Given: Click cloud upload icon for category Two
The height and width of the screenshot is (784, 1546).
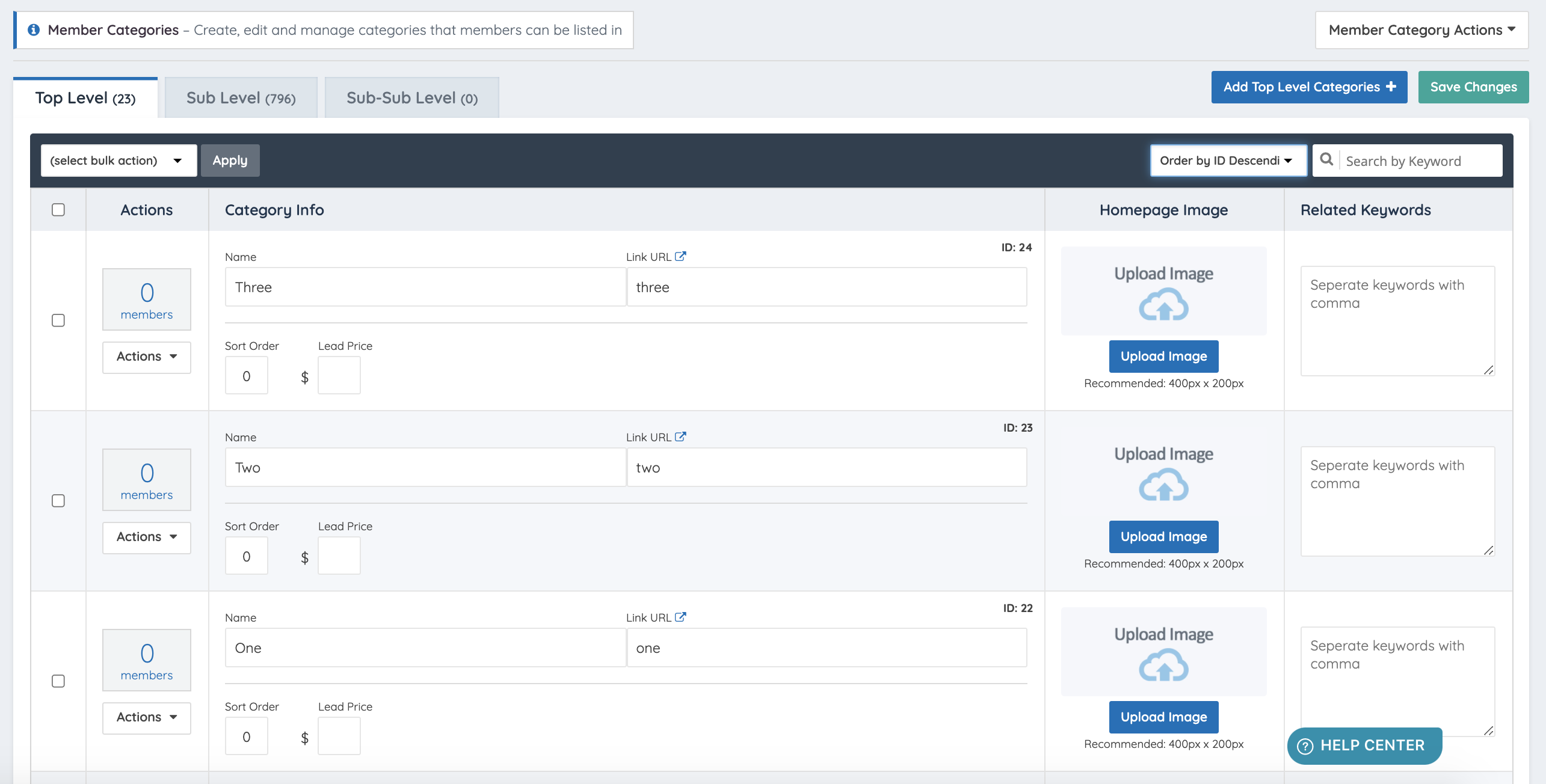Looking at the screenshot, I should (1163, 485).
